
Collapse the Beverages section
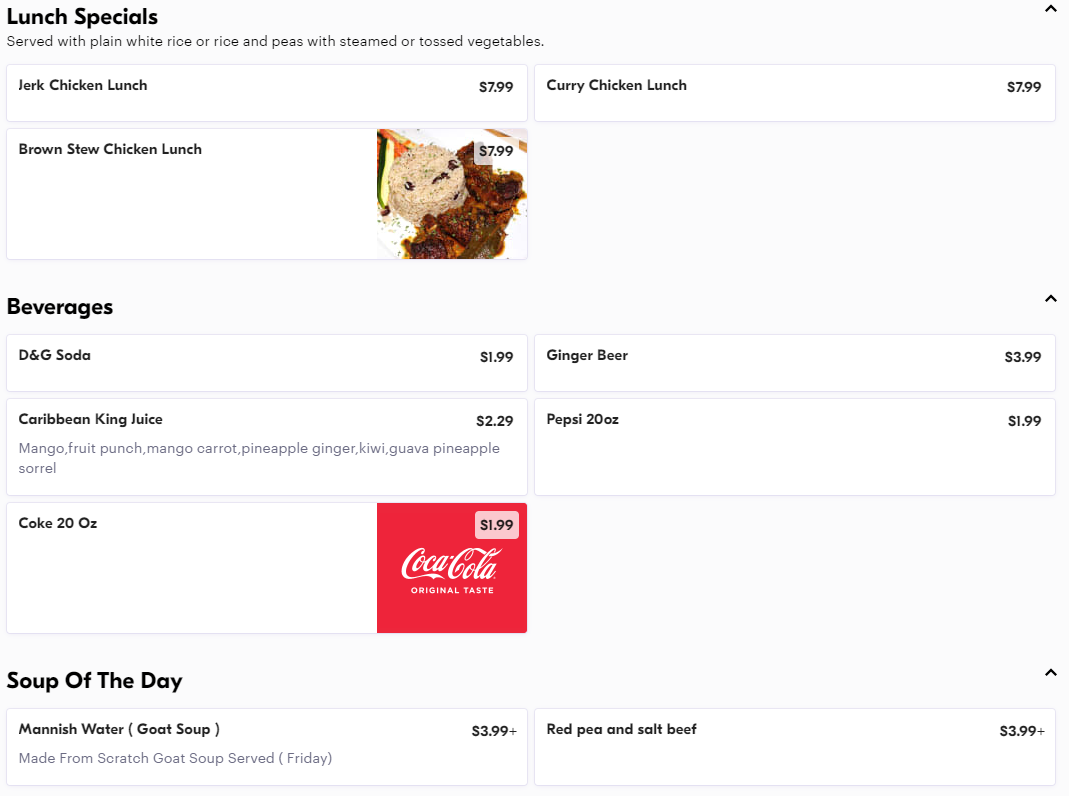[x=1050, y=298]
